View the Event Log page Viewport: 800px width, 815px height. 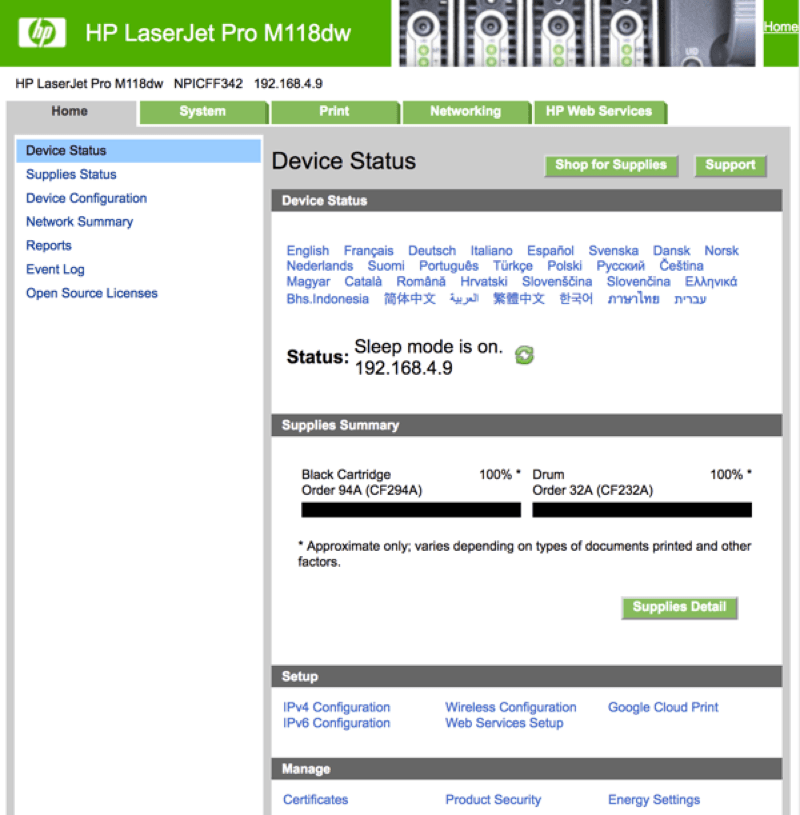[x=55, y=269]
